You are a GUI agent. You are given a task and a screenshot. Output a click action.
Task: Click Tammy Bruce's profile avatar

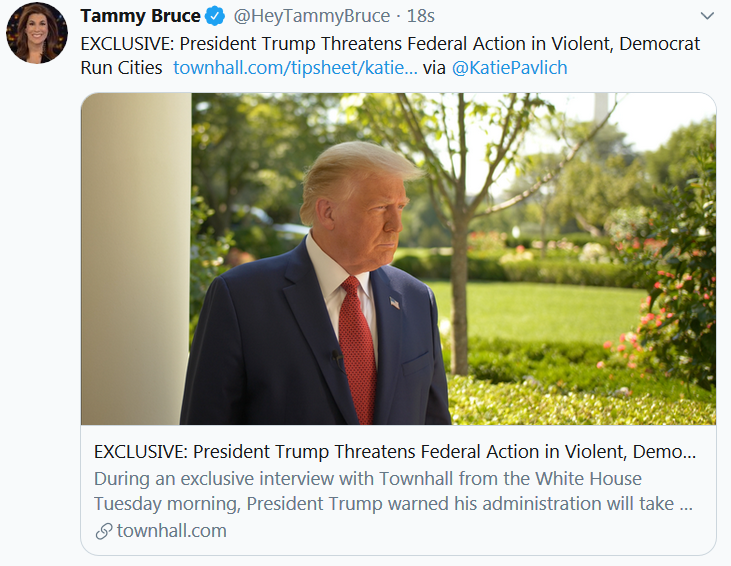tap(37, 33)
